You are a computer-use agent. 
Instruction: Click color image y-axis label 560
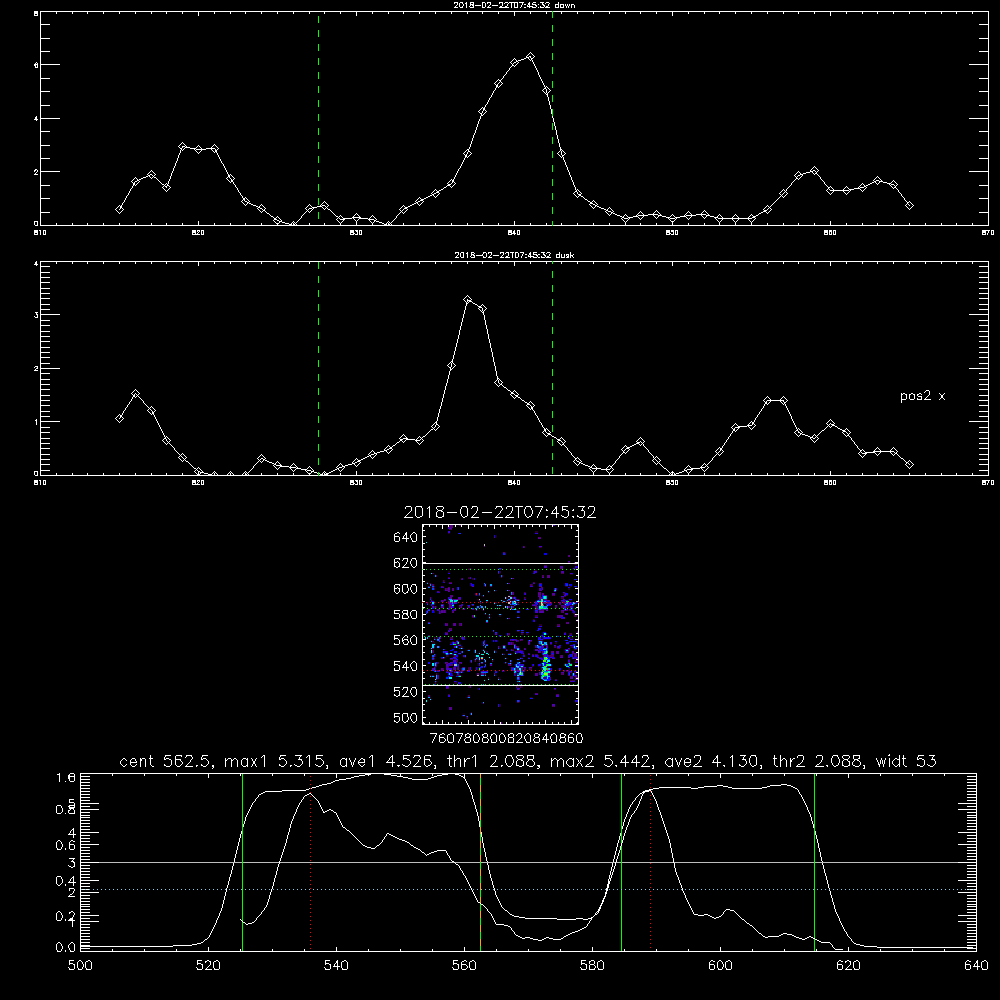tap(406, 640)
